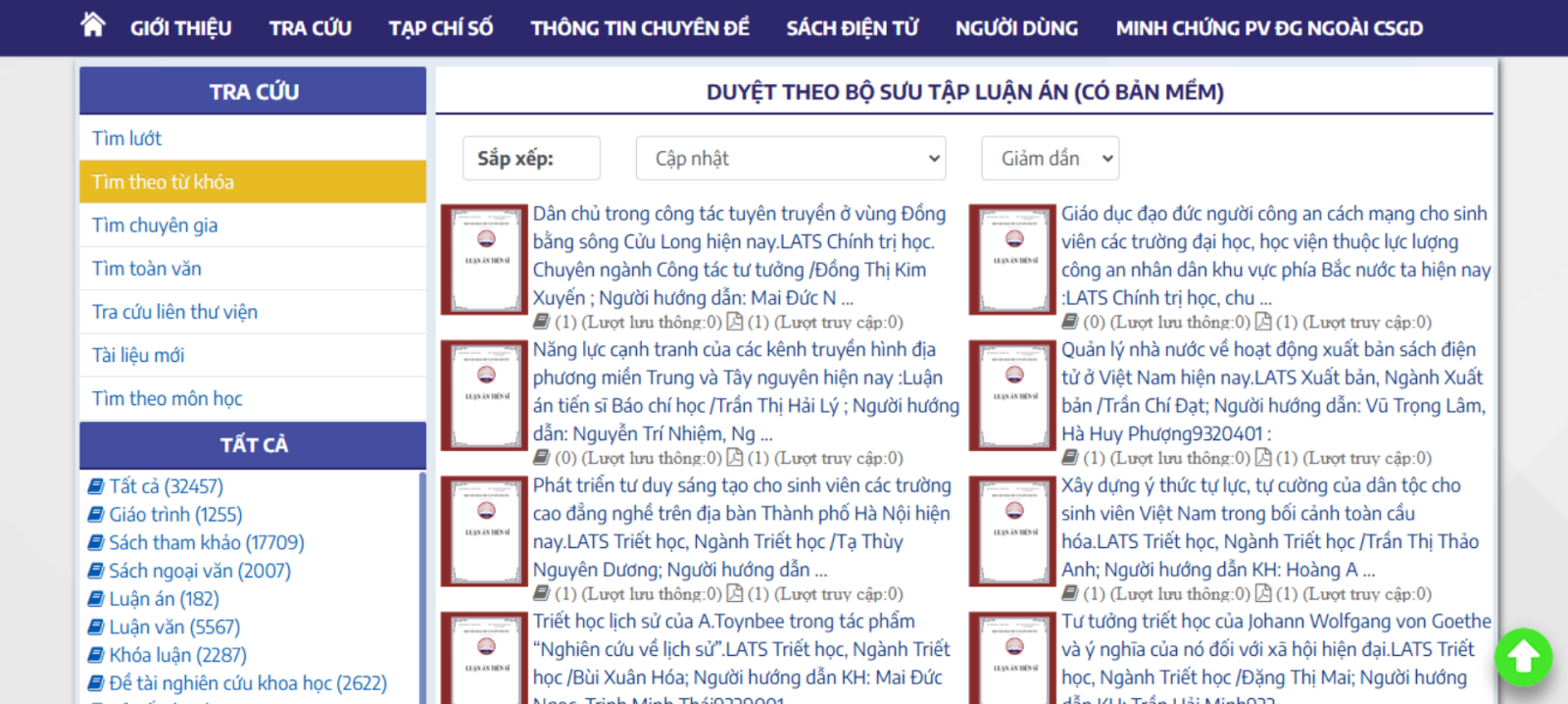1568x704 pixels.
Task: Filter by Giáo trình (1255)
Action: (x=175, y=515)
